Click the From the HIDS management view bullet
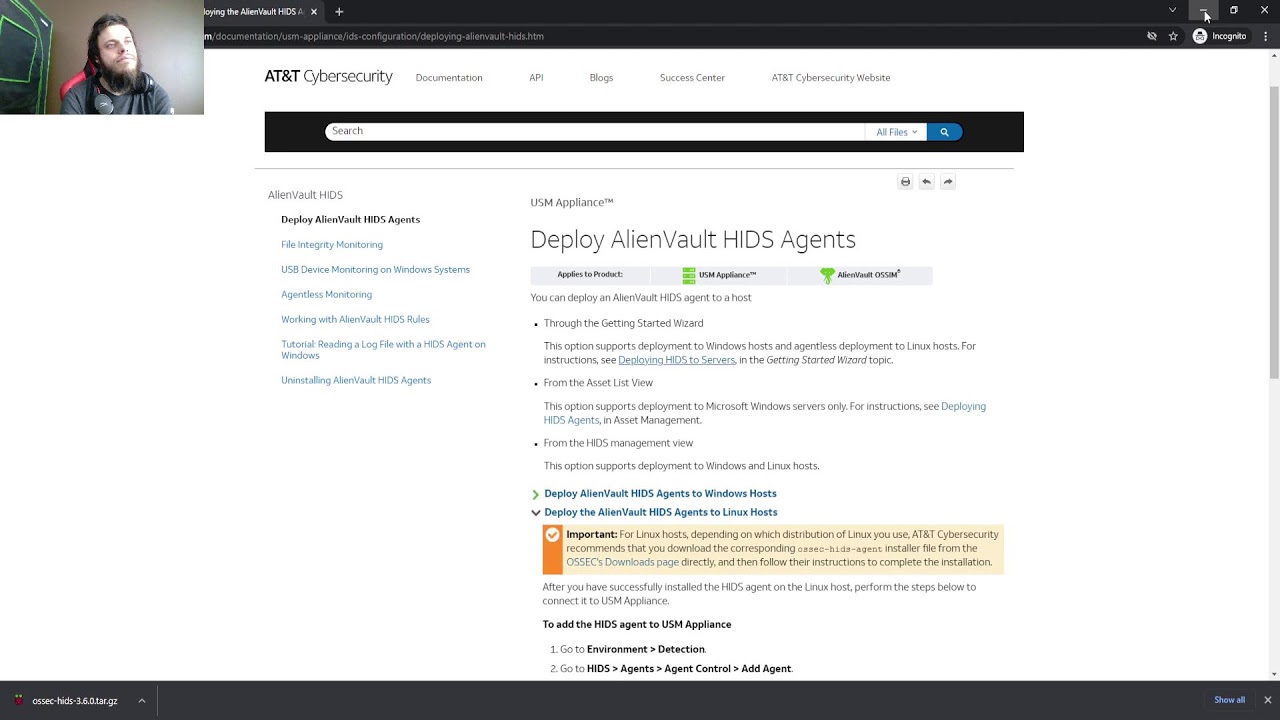Viewport: 1280px width, 720px height. pyautogui.click(x=618, y=443)
